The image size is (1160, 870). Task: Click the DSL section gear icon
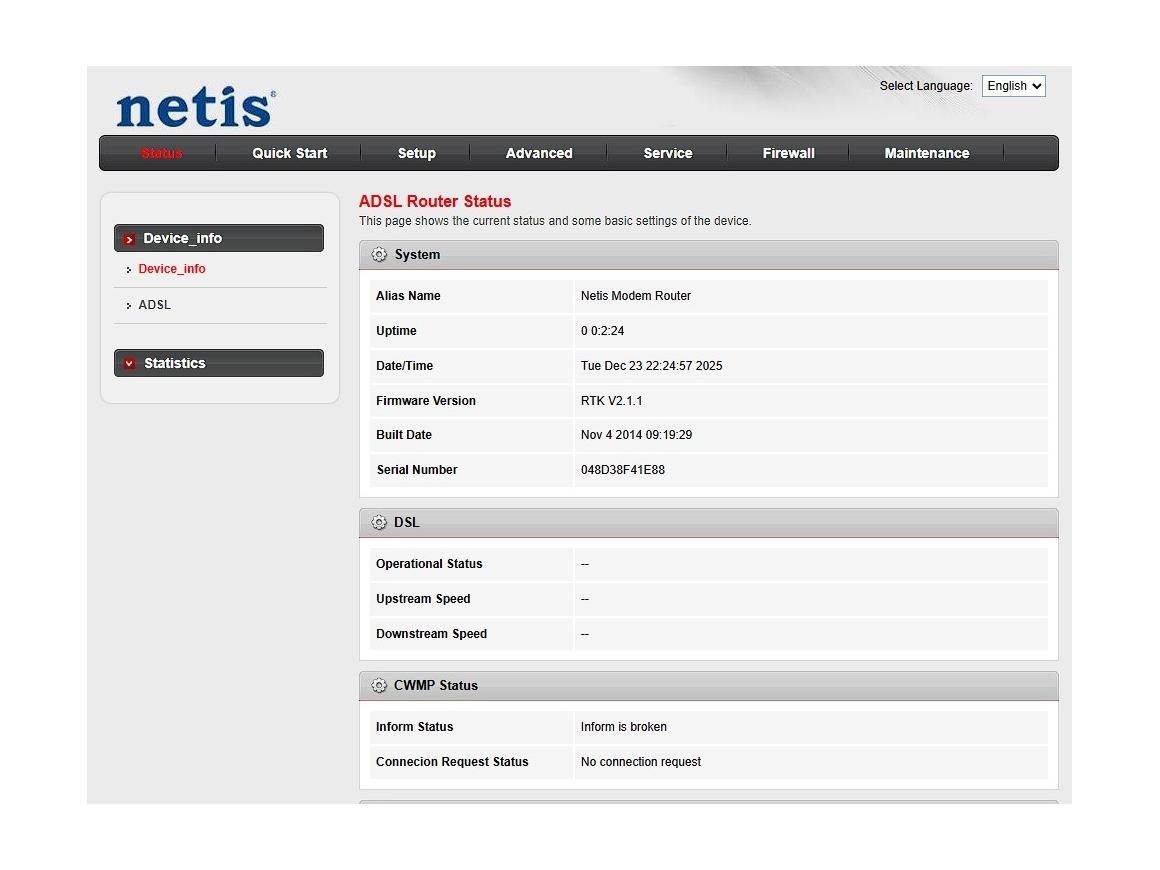tap(379, 522)
